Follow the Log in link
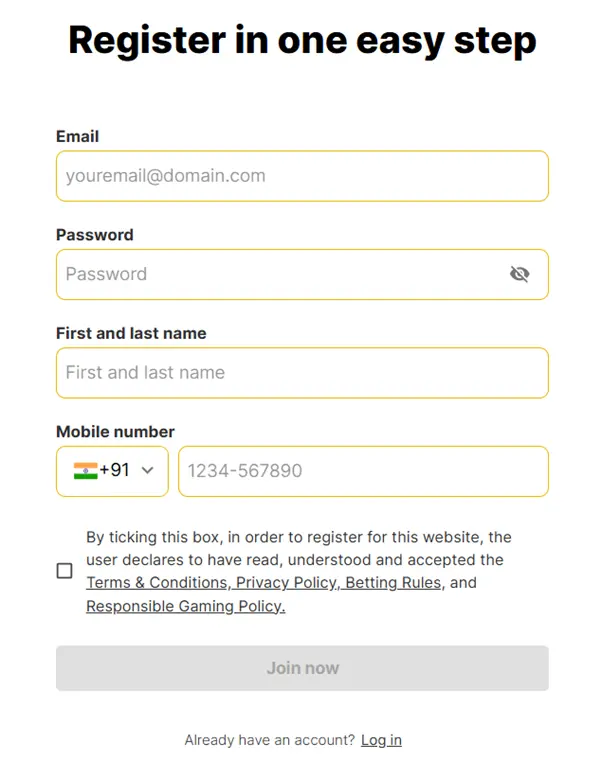 tap(381, 740)
